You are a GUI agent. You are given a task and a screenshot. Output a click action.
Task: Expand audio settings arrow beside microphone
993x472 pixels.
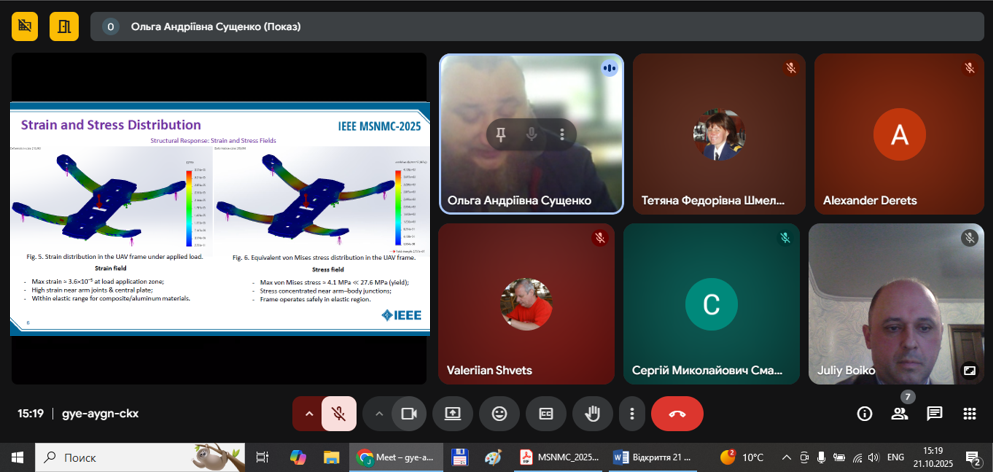point(309,413)
